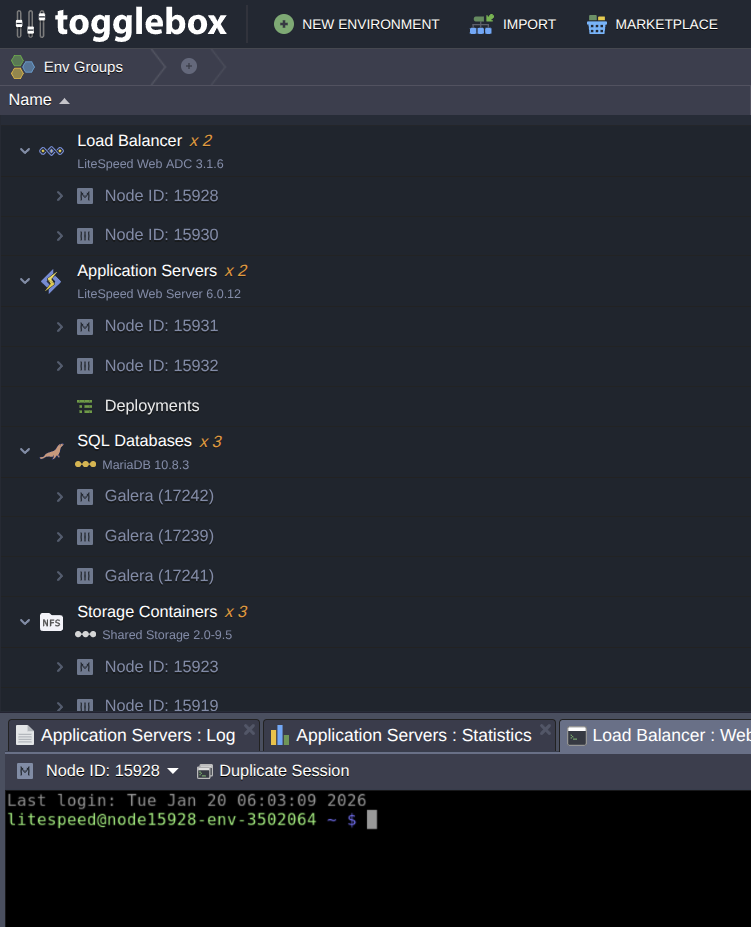Viewport: 751px width, 927px height.
Task: Click Duplicate Session
Action: pyautogui.click(x=273, y=771)
